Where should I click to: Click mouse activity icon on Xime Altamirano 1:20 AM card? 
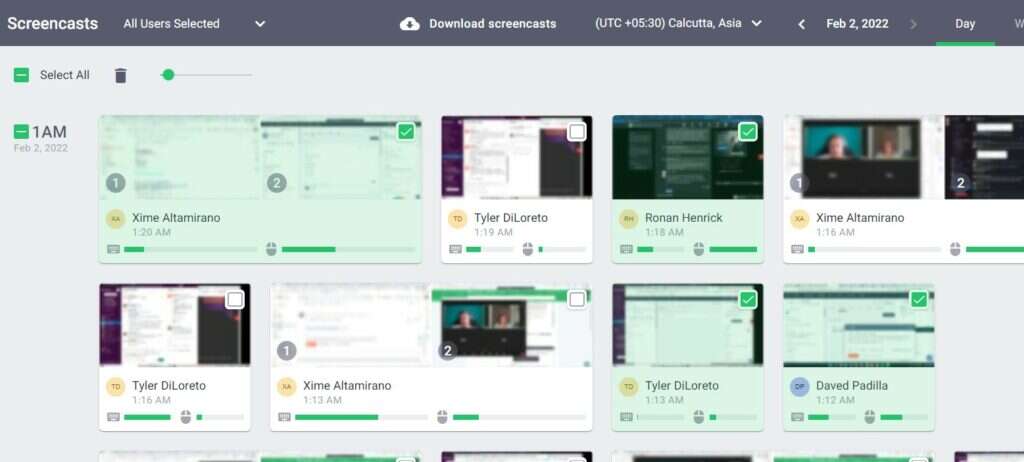click(272, 249)
